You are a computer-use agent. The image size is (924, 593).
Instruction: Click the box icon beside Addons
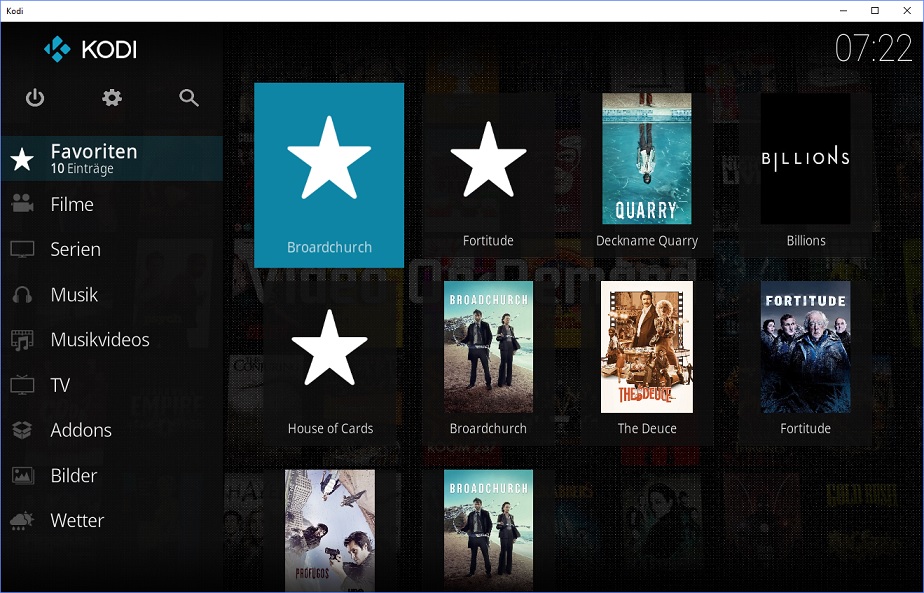22,430
